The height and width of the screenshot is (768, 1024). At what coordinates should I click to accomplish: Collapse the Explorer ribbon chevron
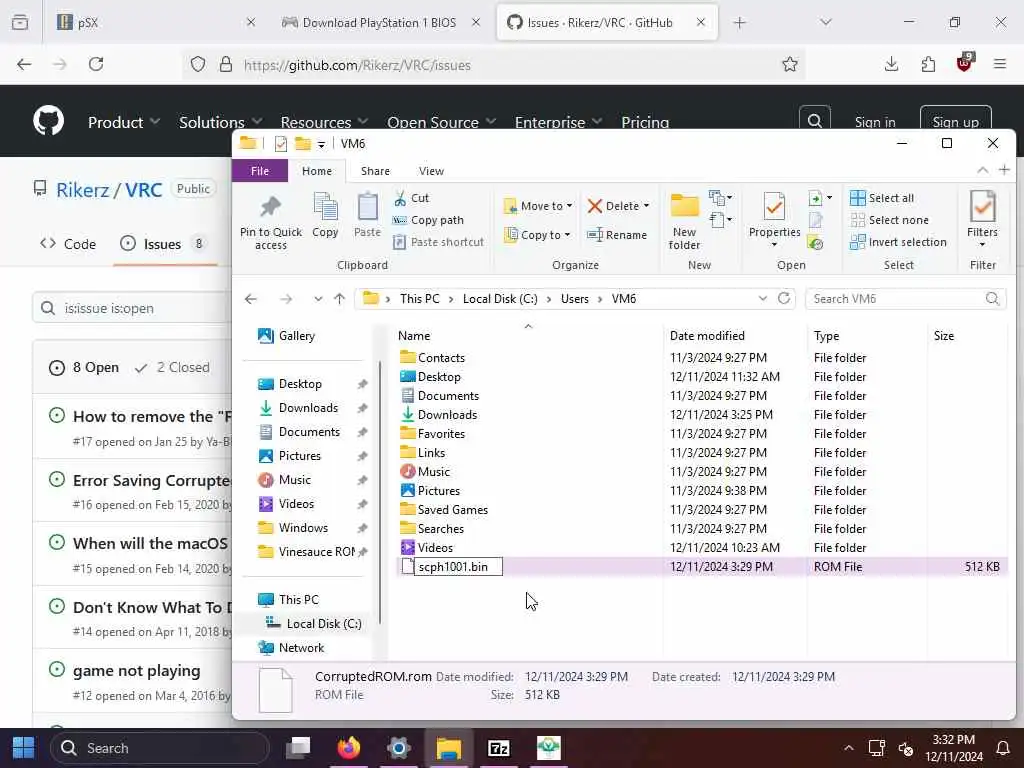tap(982, 170)
